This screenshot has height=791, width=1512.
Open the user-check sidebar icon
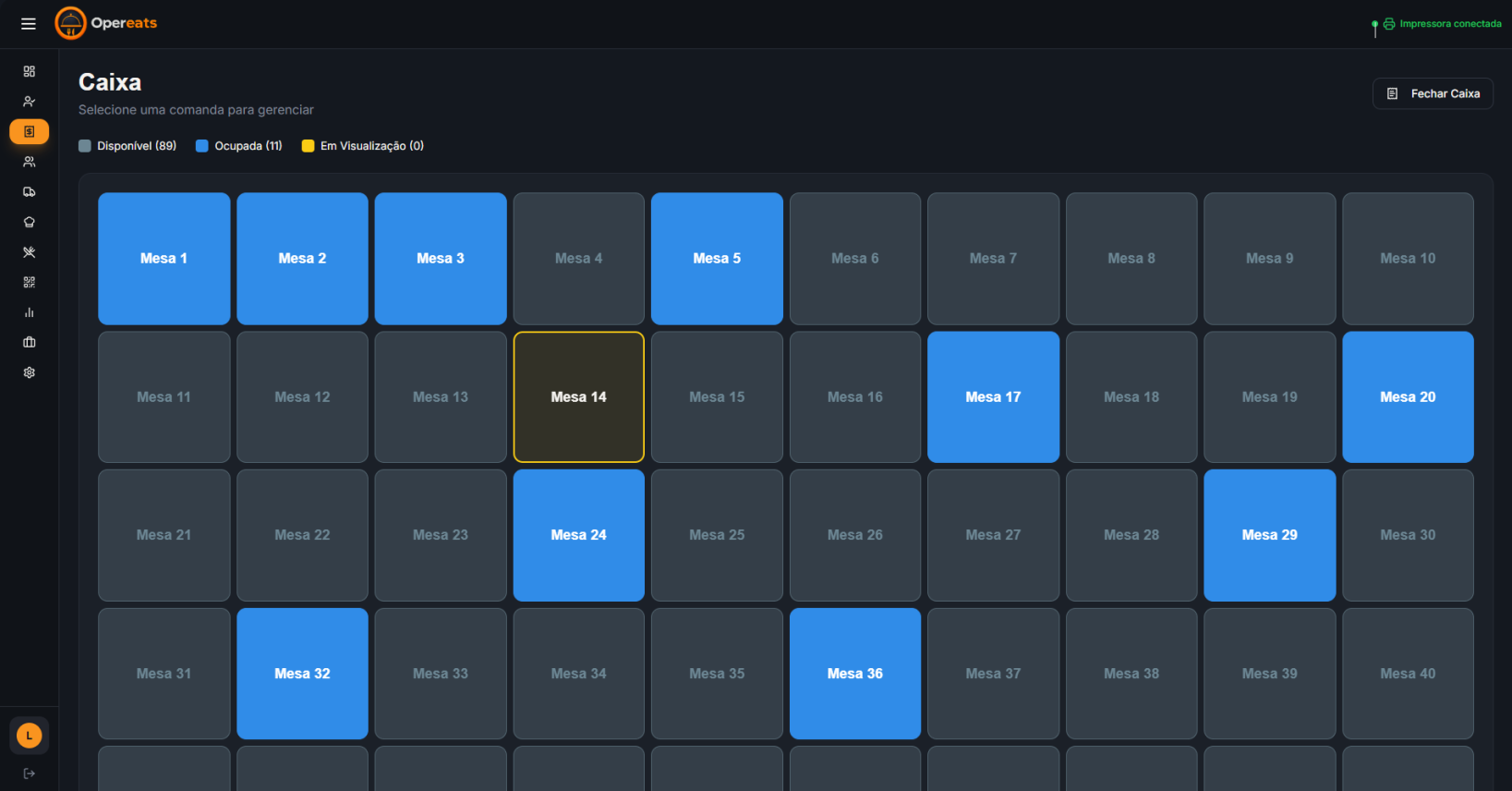pyautogui.click(x=30, y=102)
